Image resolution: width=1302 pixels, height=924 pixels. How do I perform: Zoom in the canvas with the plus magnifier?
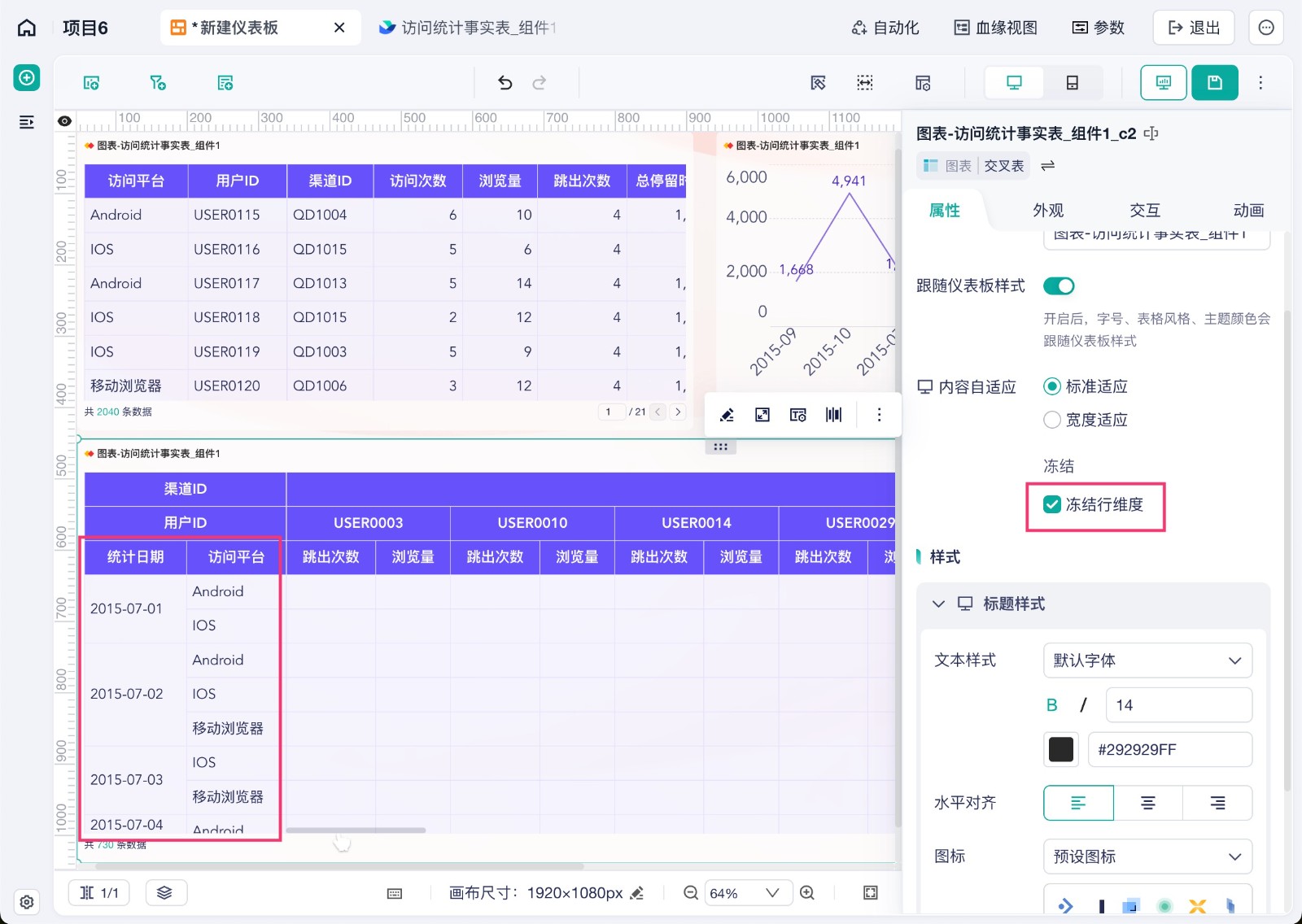(x=807, y=893)
